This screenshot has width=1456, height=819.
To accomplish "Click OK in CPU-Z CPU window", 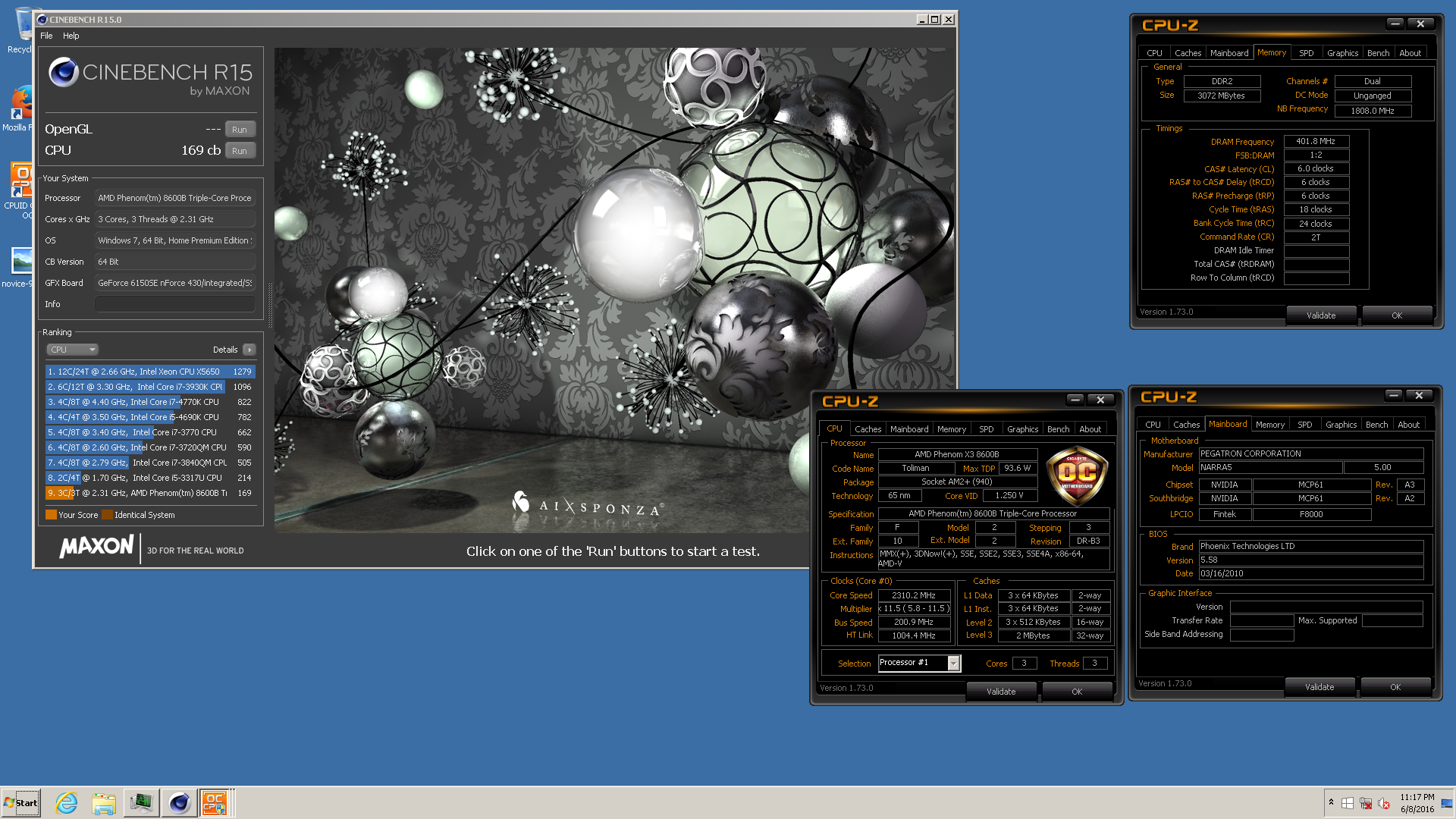I will (x=1077, y=692).
